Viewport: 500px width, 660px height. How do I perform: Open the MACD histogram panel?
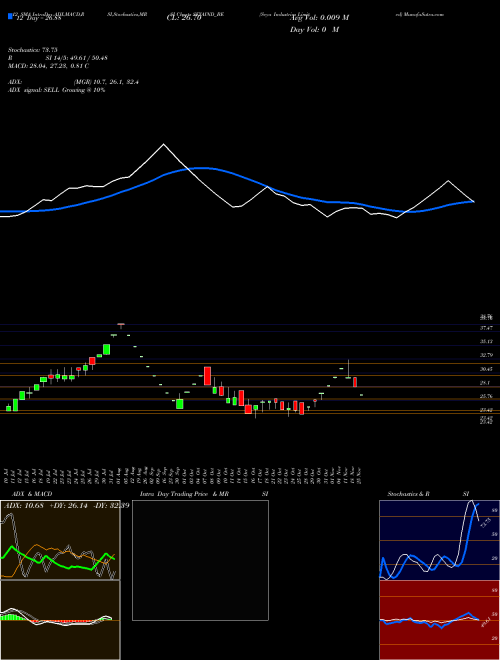[x=60, y=620]
